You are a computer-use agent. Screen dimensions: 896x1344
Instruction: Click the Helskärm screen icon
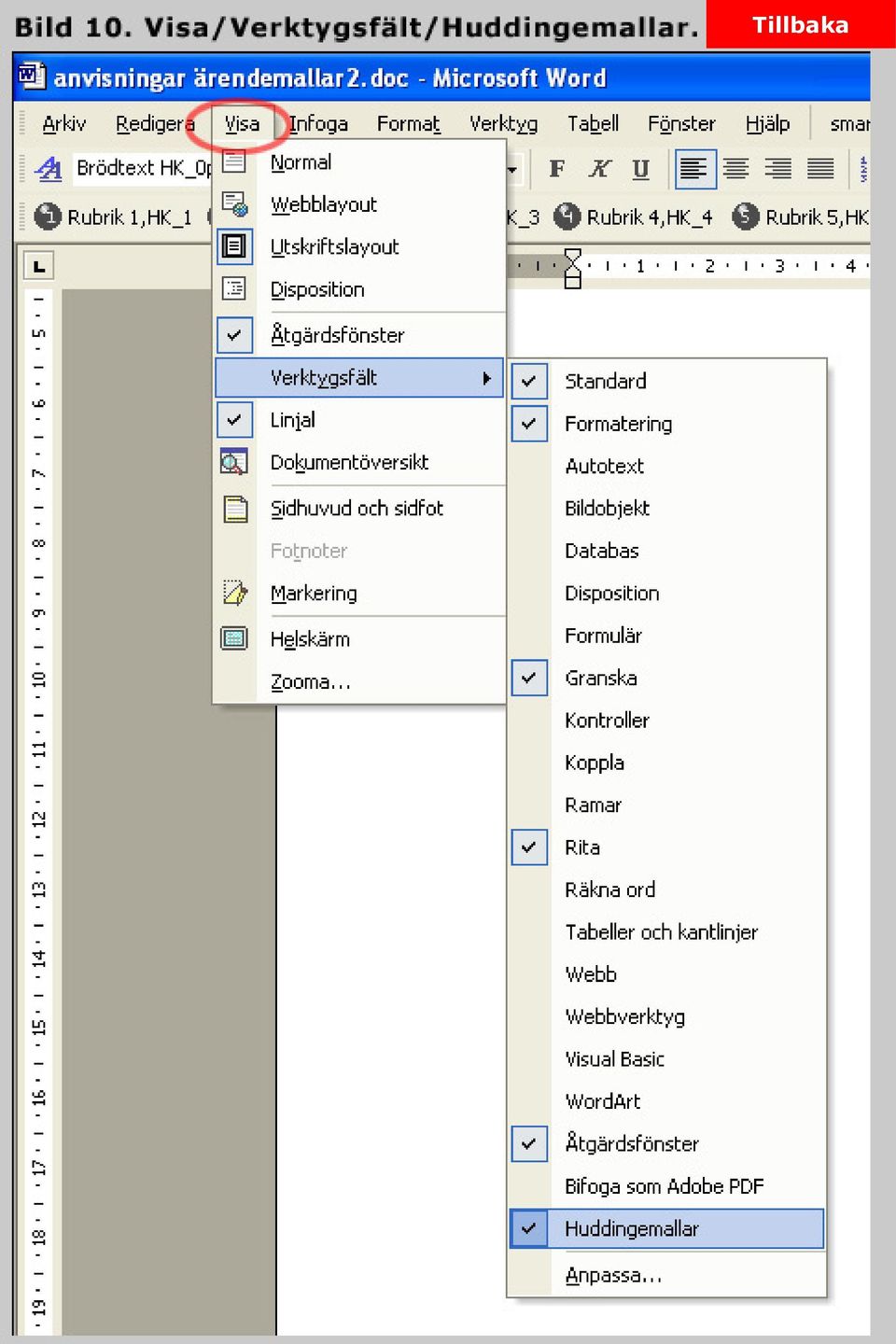click(x=234, y=639)
